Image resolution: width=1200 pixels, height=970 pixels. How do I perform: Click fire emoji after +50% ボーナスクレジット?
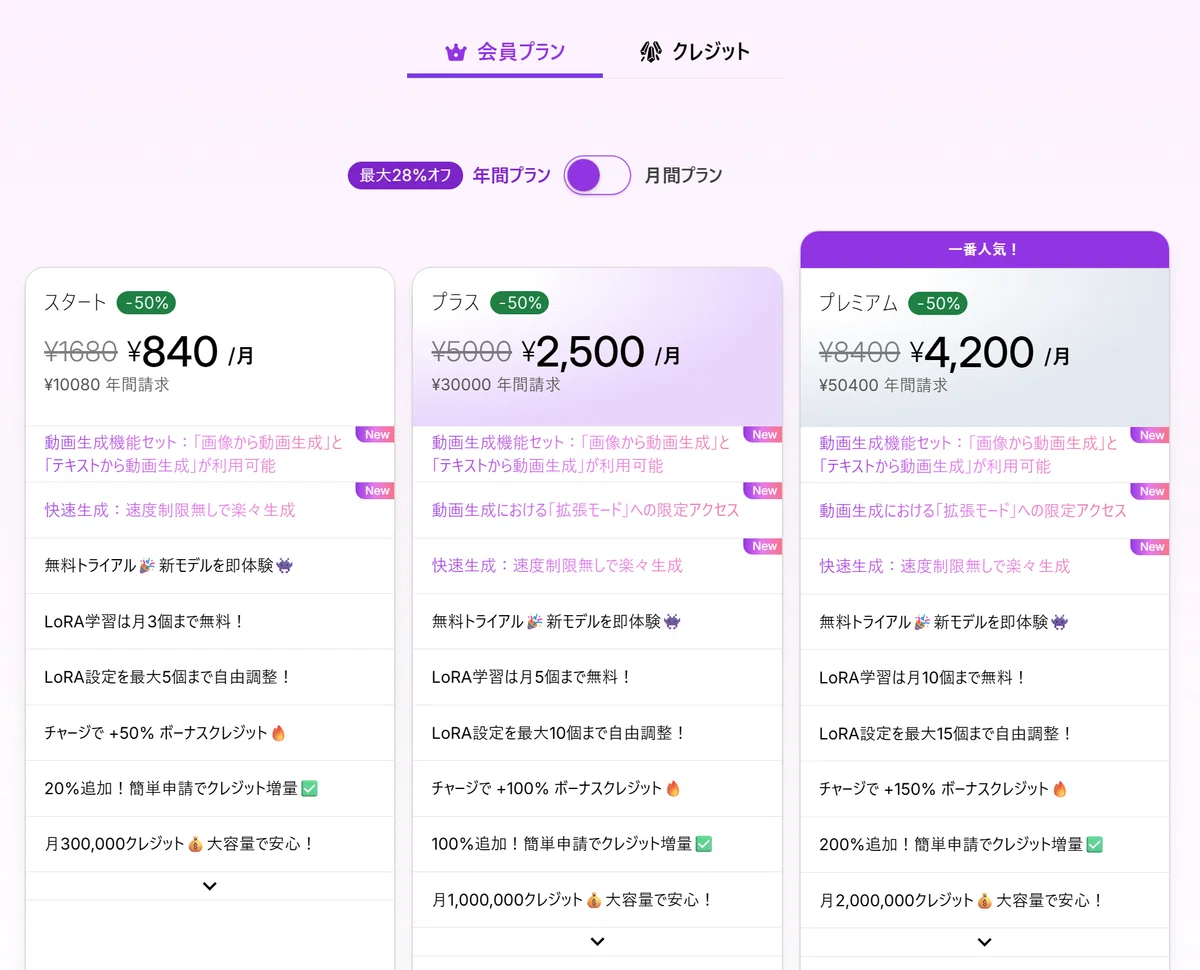(x=279, y=733)
